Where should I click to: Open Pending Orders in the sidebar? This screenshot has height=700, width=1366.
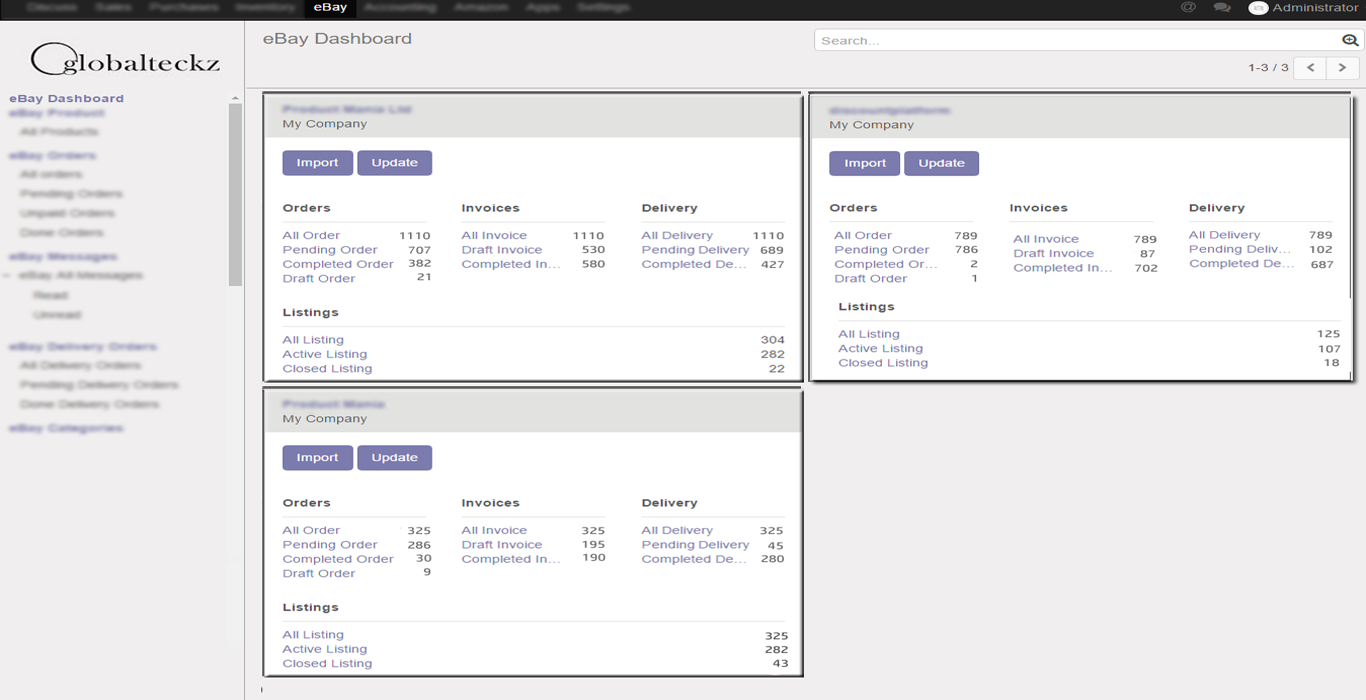(x=71, y=194)
